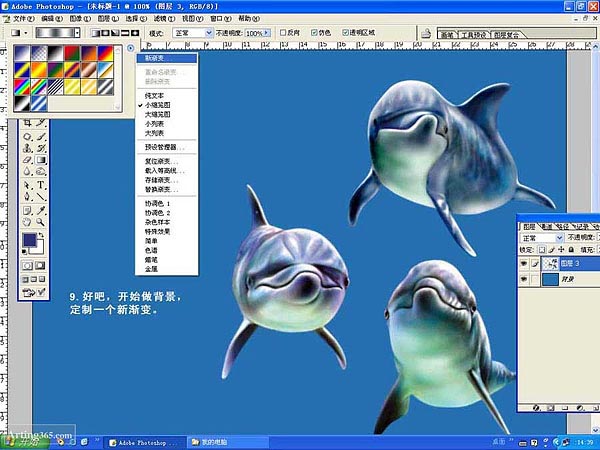Screen dimensions: 600x450
Task: Select the Gradient tool in the toolbox
Action: pos(42,160)
